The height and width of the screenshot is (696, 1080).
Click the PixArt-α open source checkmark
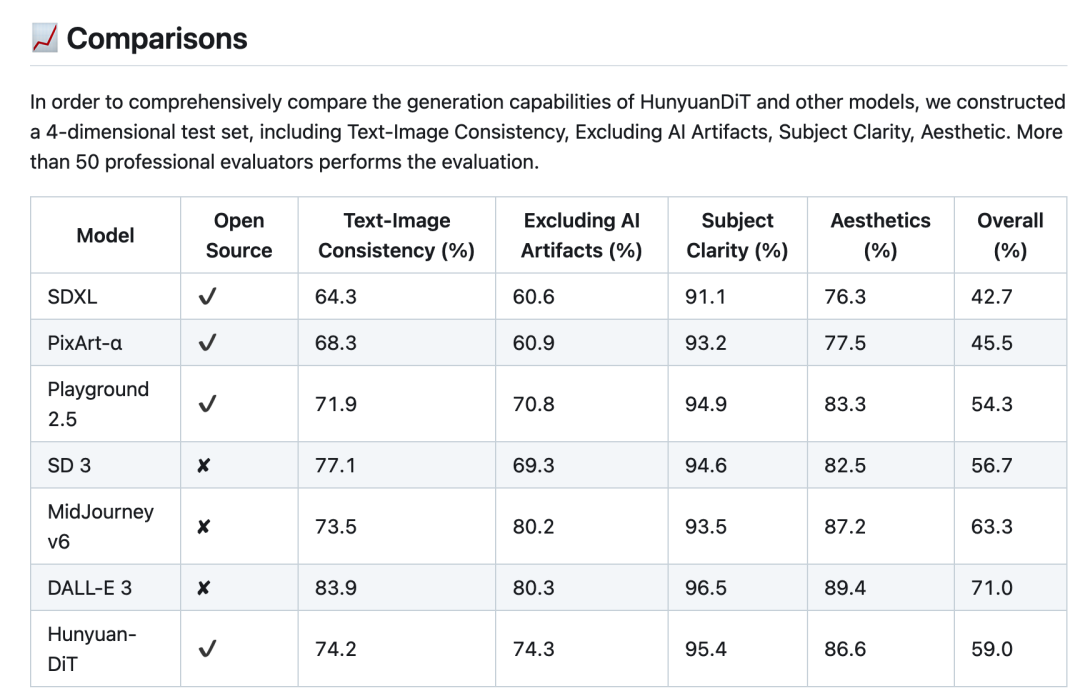coord(207,342)
